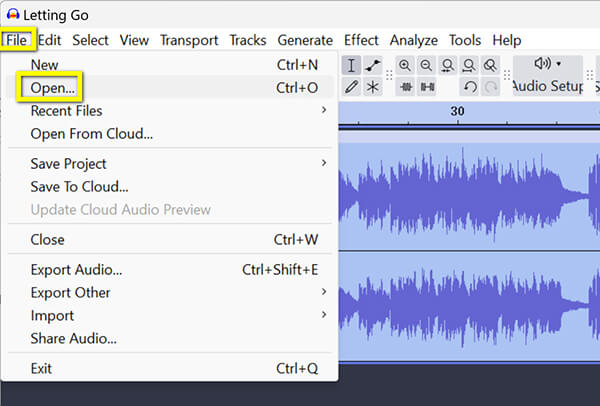Click the upper stereo channel waveform

pos(469,197)
